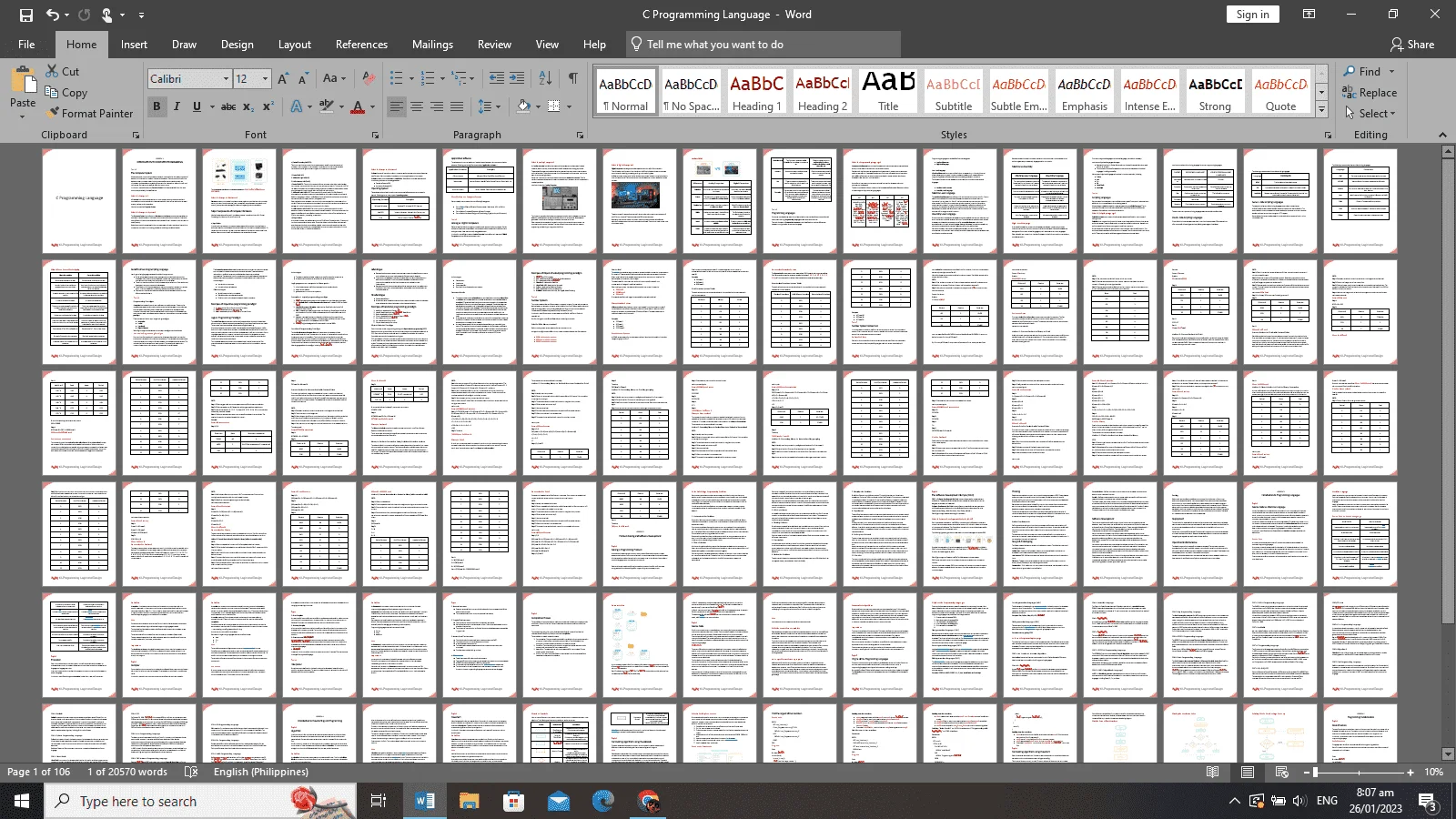Undo the last action
Screen dimensions: 1456x819
[53, 15]
